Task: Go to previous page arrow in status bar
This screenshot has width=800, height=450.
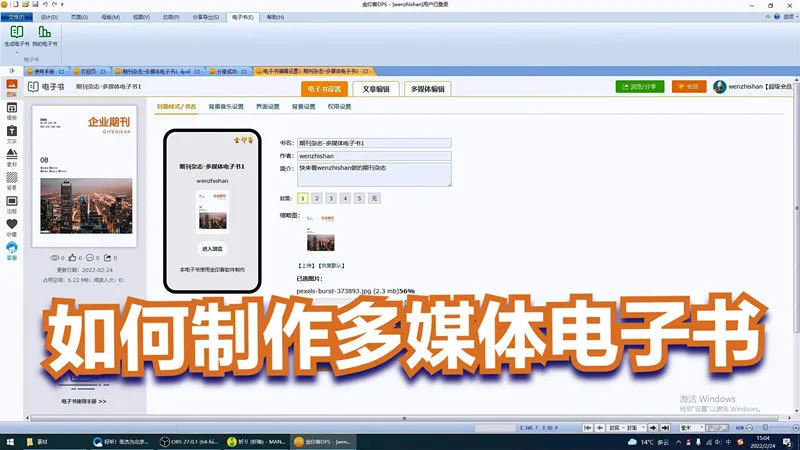Action: point(600,428)
